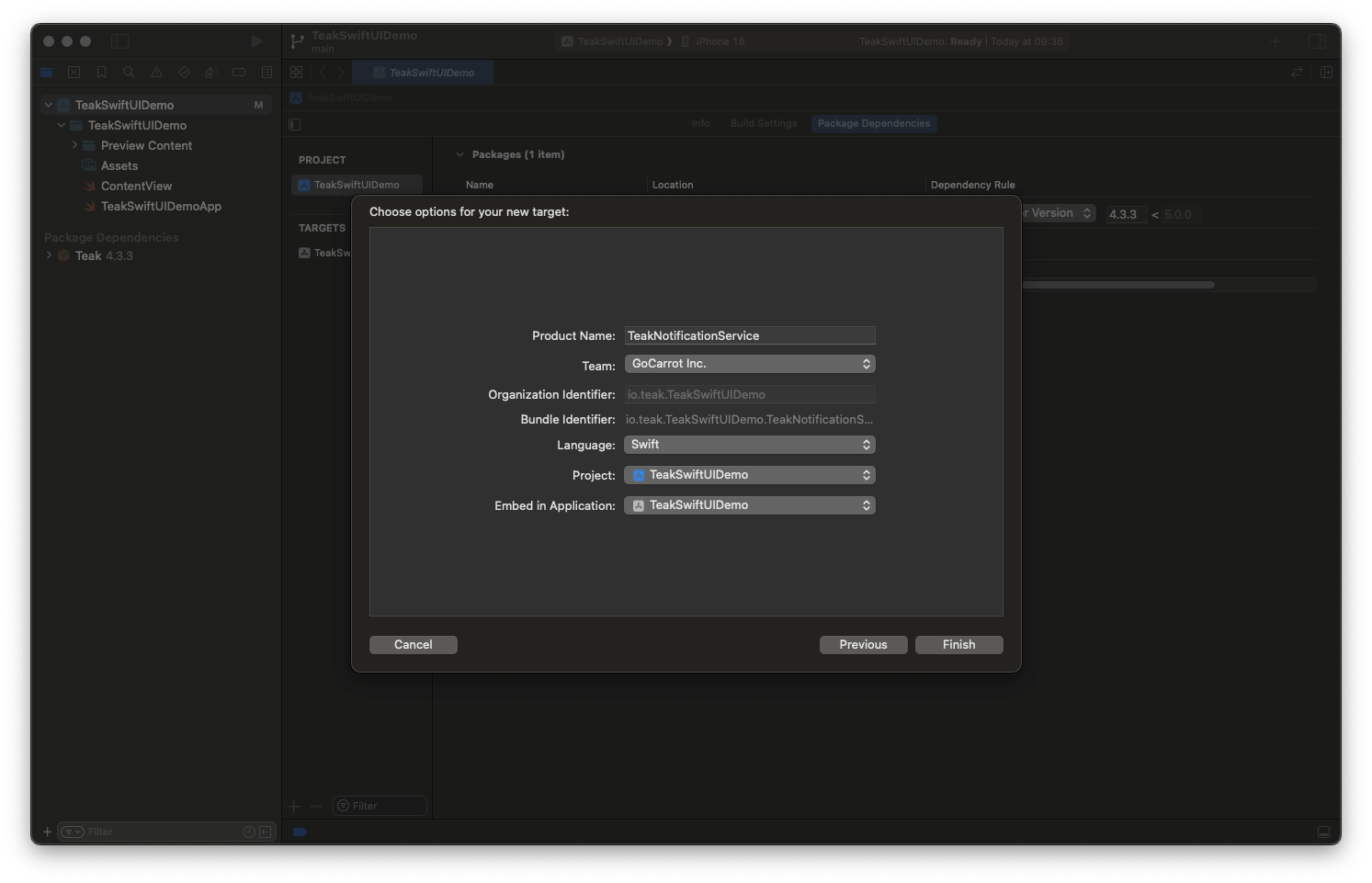
Task: Expand the Preview Content folder
Action: click(x=74, y=145)
